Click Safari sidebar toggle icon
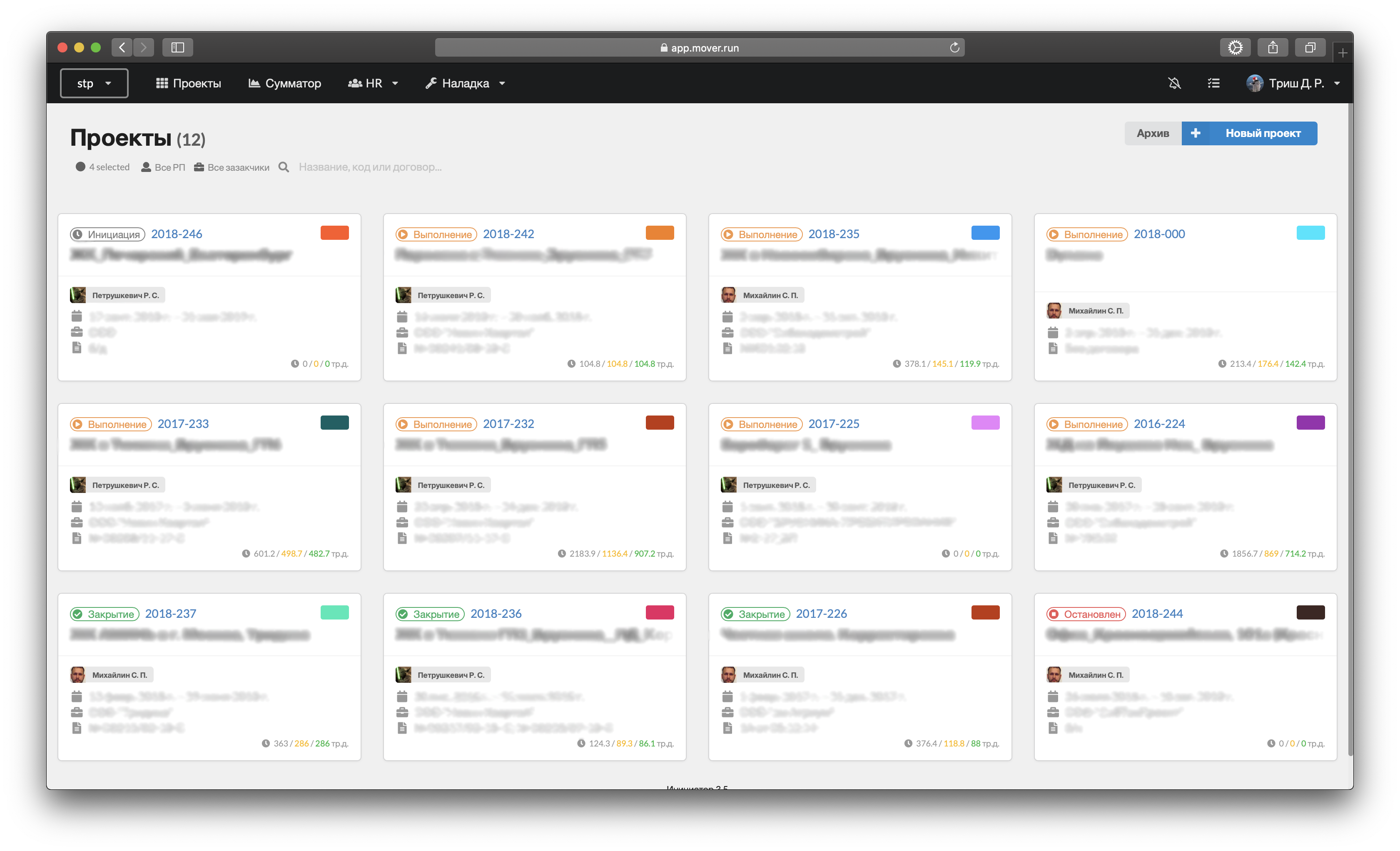Viewport: 1400px width, 851px height. point(178,48)
